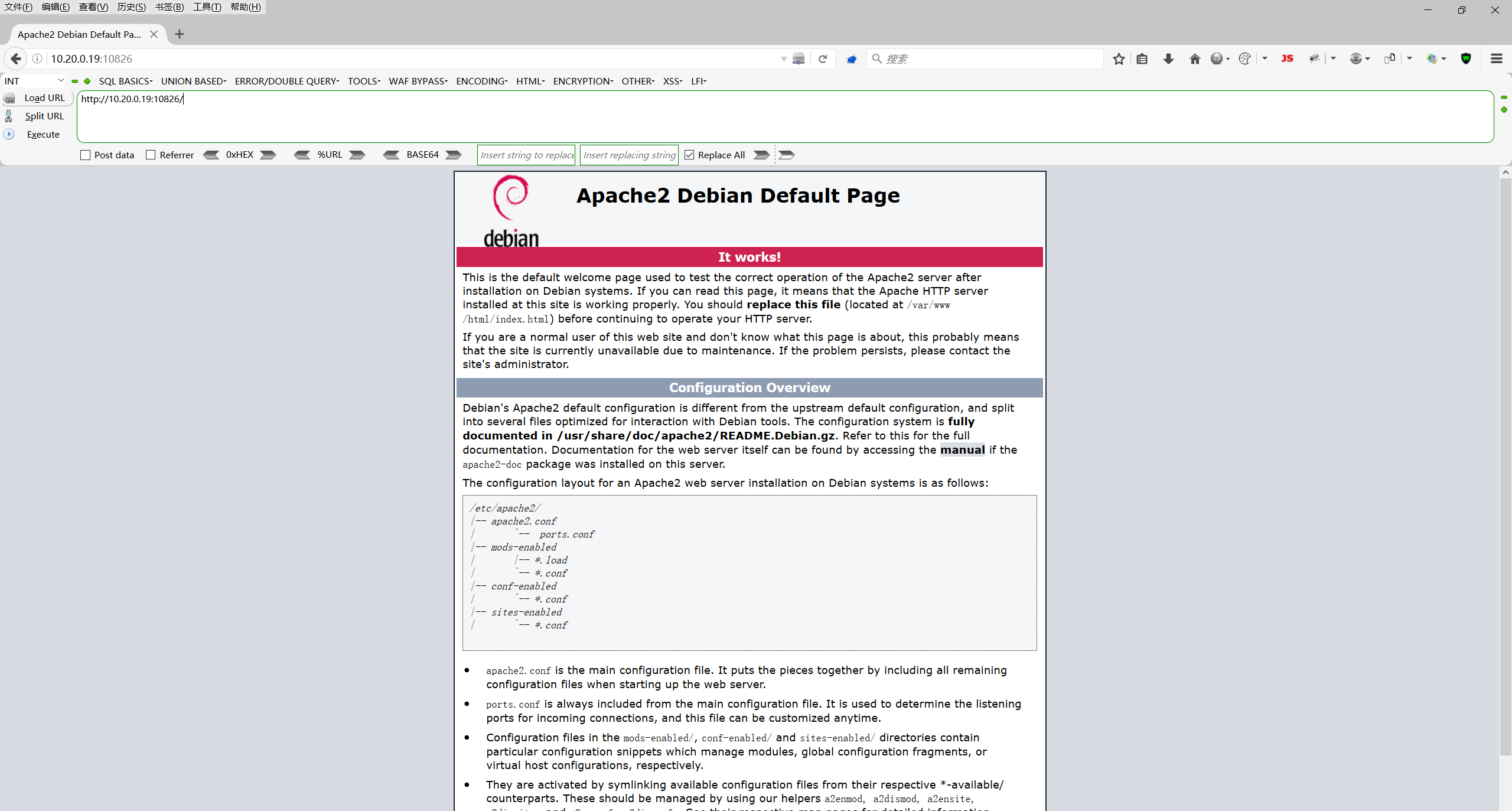Open the hamburger menu icon

[x=1496, y=58]
